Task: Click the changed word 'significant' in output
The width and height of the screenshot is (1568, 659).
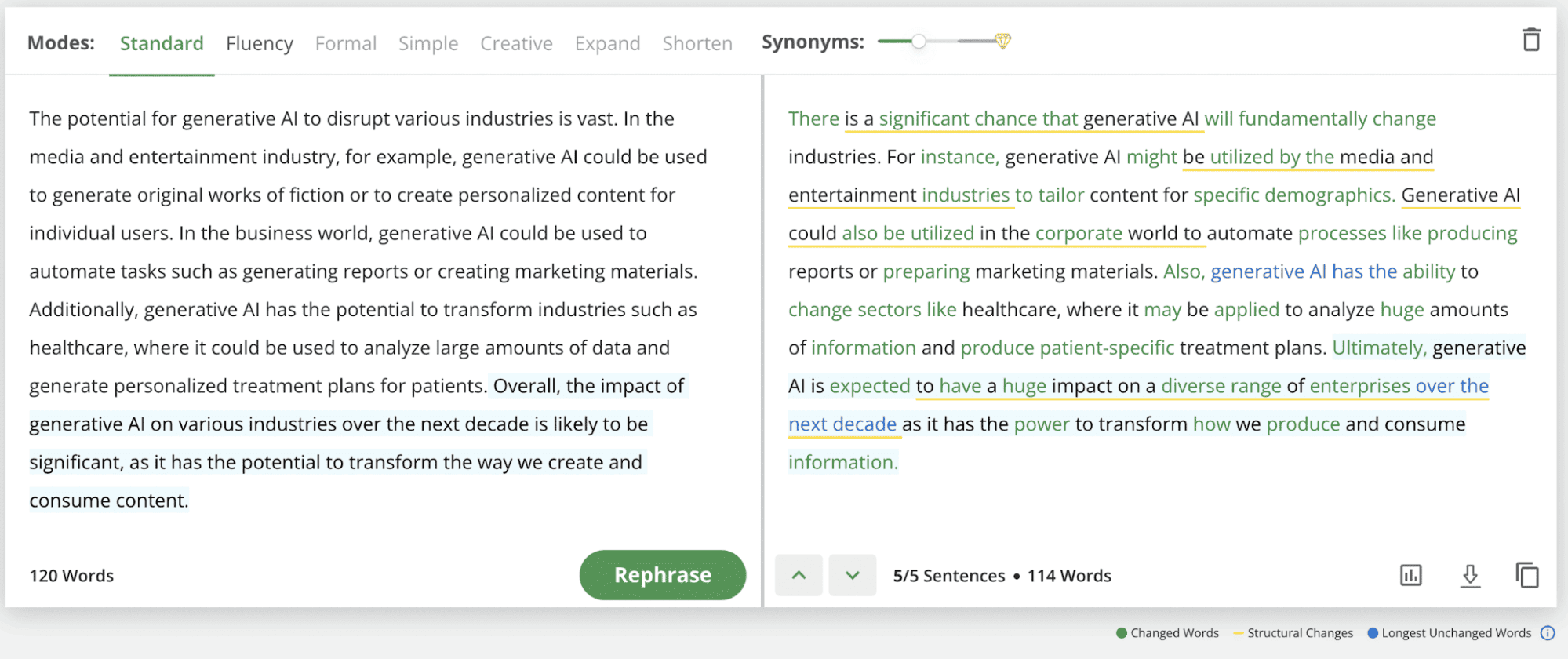Action: tap(923, 118)
